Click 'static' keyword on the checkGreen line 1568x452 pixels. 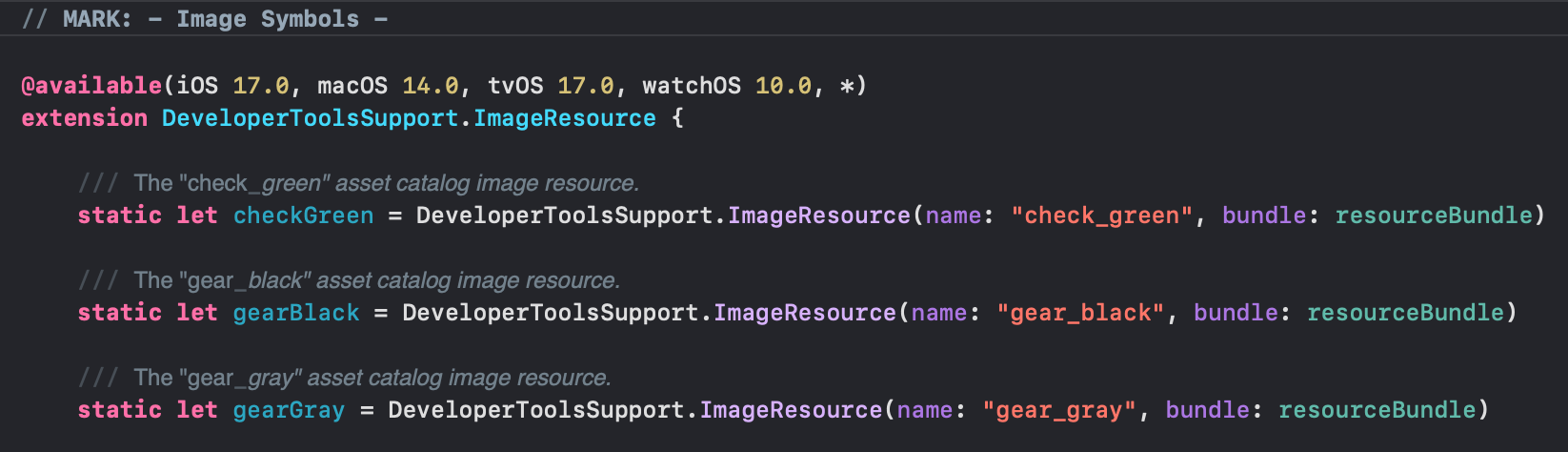click(120, 216)
